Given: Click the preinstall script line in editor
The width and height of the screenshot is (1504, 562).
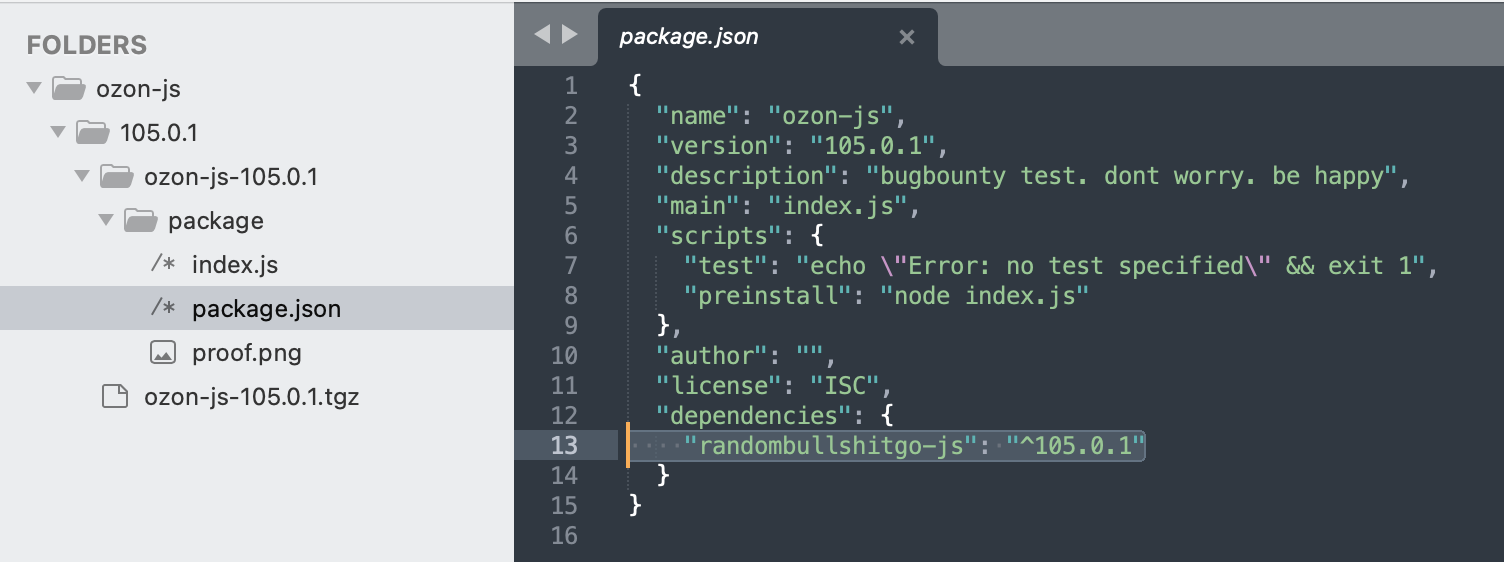Looking at the screenshot, I should tap(885, 296).
